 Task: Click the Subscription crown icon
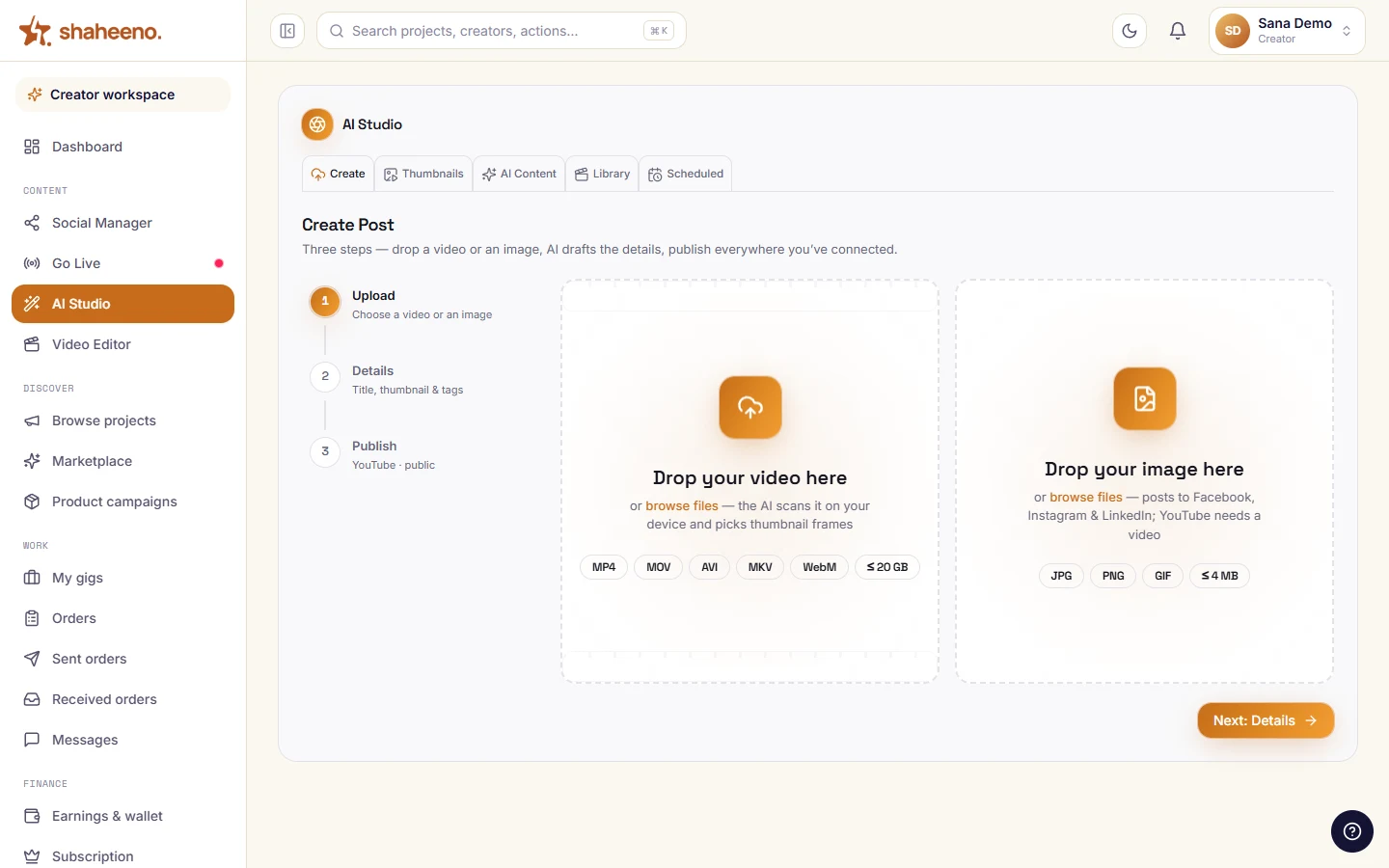(32, 856)
